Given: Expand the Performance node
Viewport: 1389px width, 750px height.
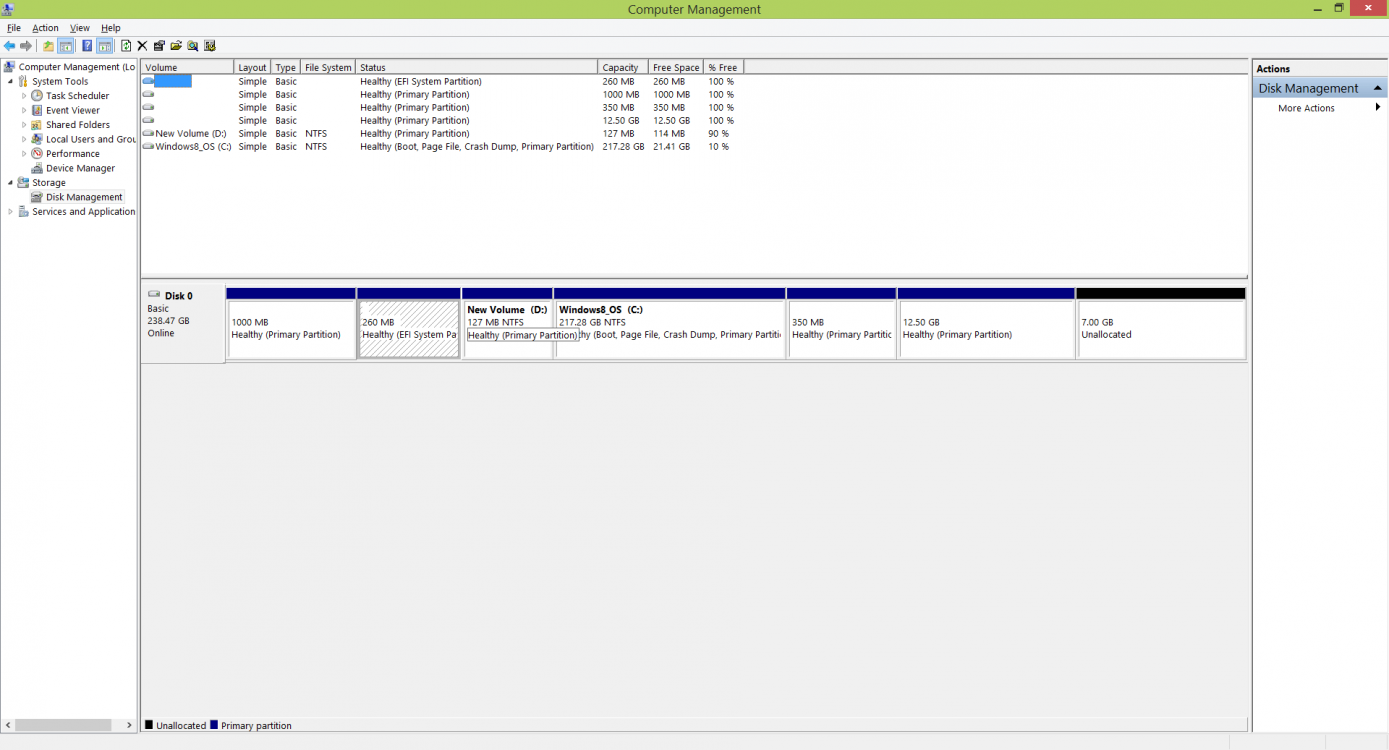Looking at the screenshot, I should tap(24, 154).
